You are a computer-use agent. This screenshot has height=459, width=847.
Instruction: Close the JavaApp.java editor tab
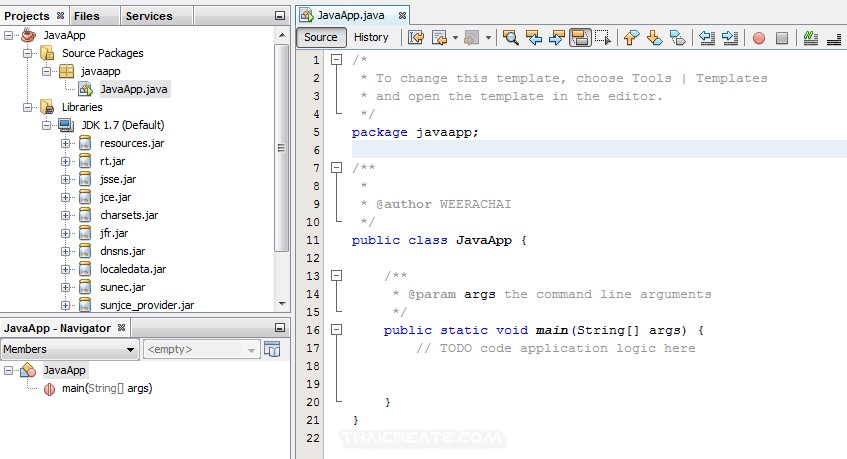click(402, 16)
